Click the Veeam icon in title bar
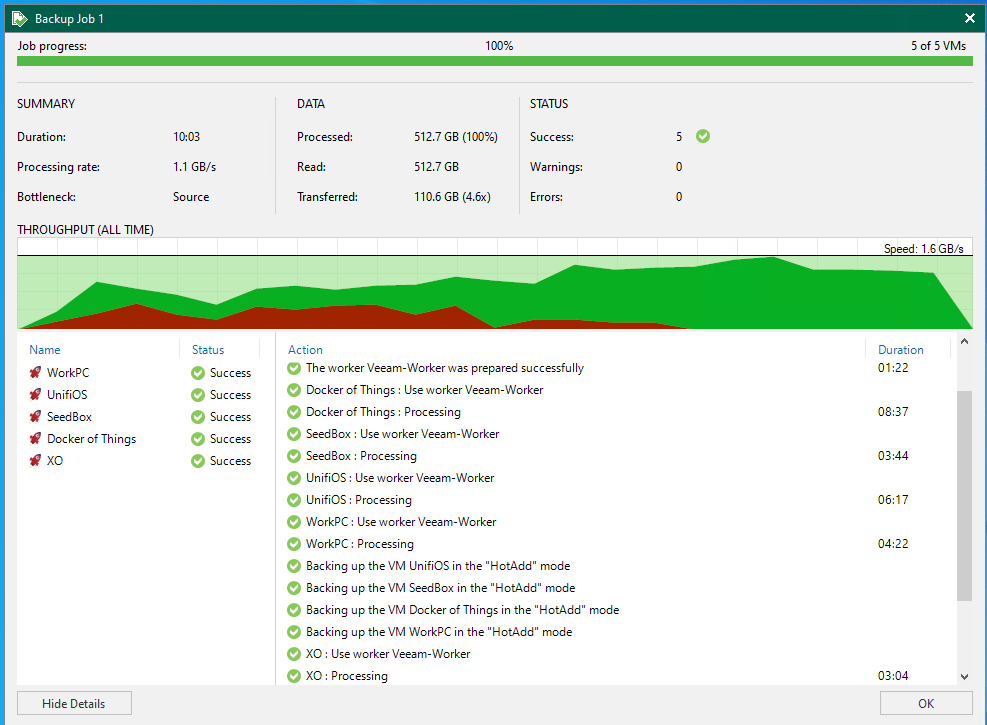 pyautogui.click(x=18, y=18)
